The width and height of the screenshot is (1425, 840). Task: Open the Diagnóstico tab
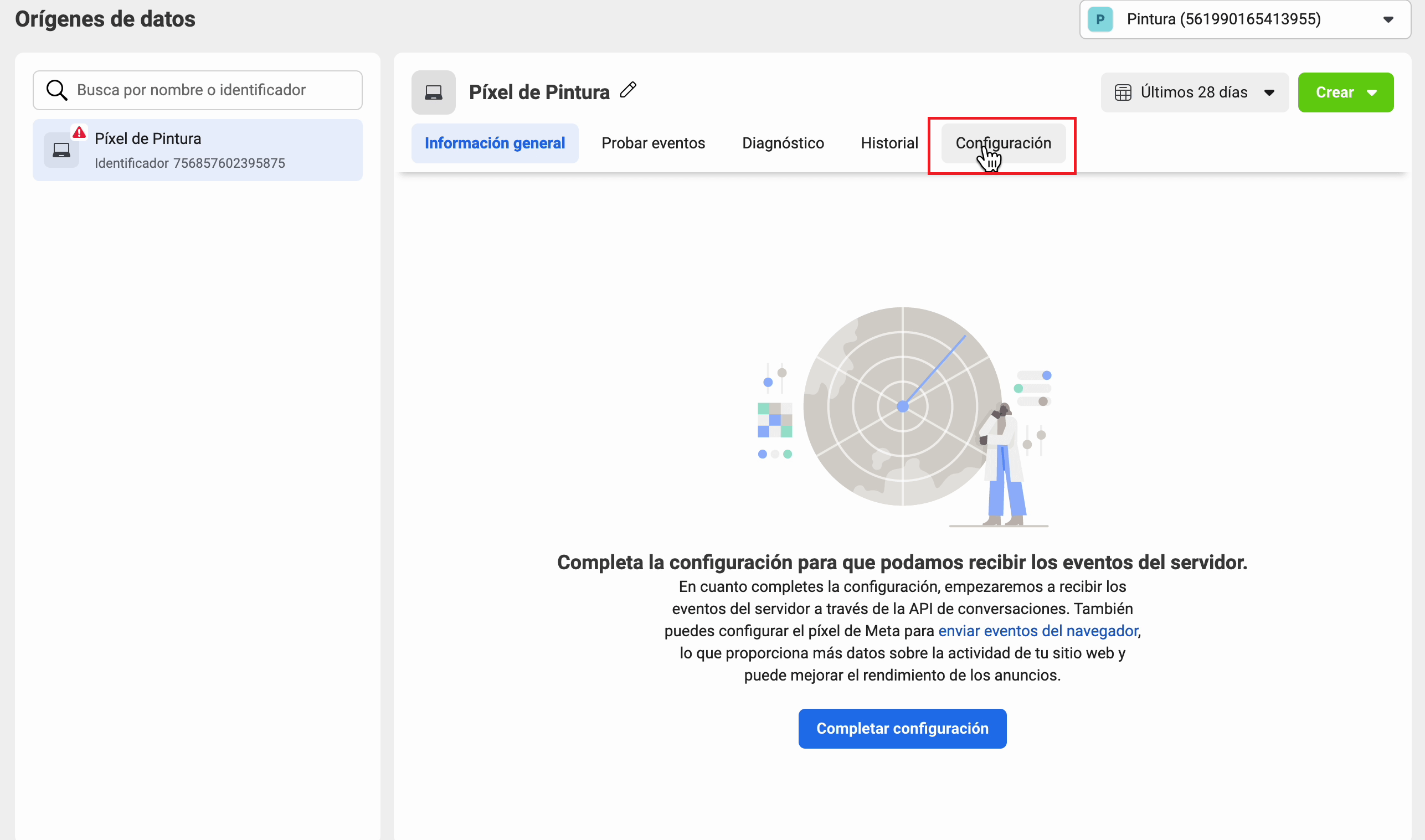click(783, 143)
